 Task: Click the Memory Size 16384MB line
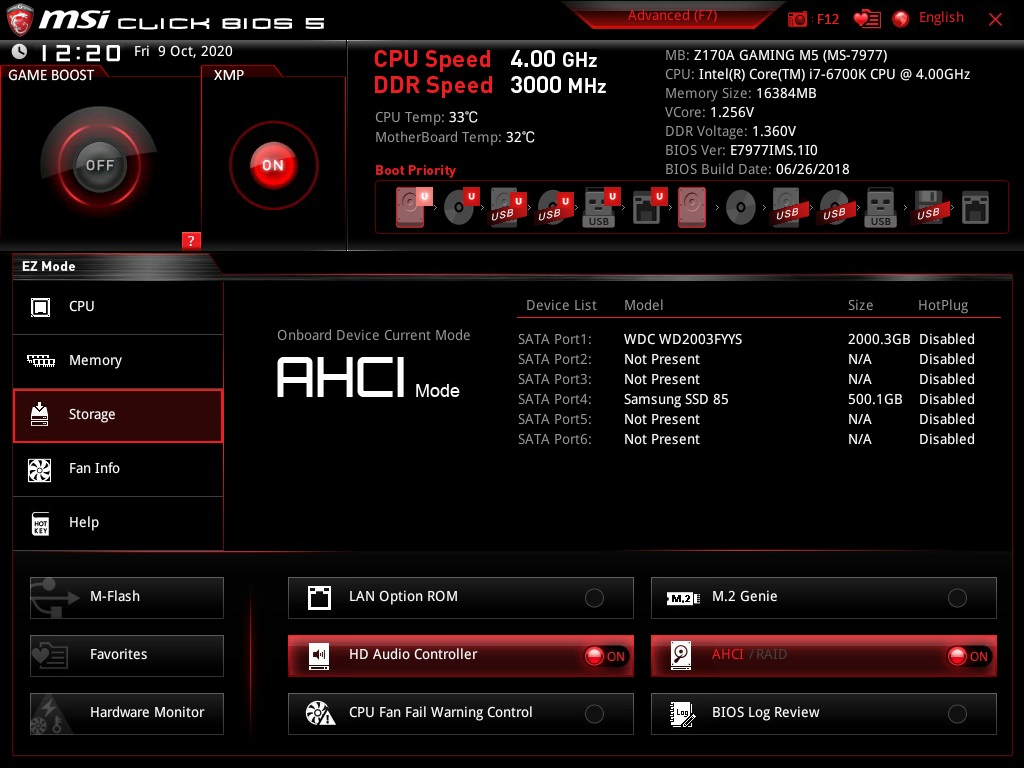741,93
